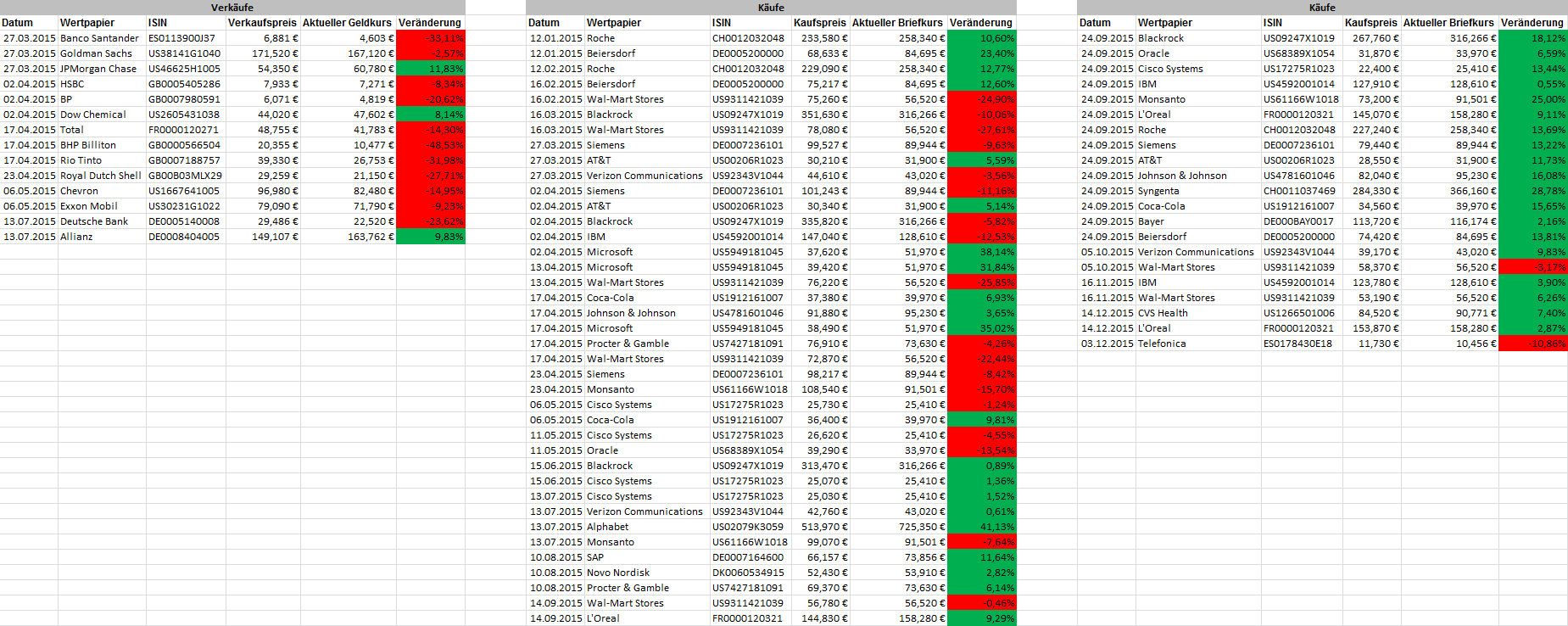Click the red '-33,11%' change cell
Screen dimensions: 1568x626
coord(431,38)
